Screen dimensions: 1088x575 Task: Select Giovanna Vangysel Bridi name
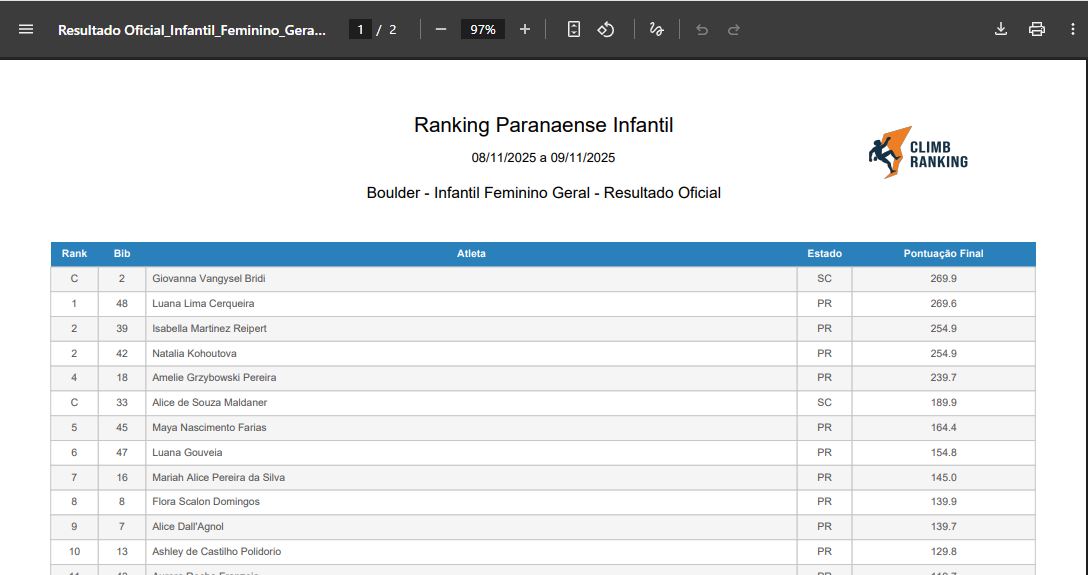coord(208,279)
